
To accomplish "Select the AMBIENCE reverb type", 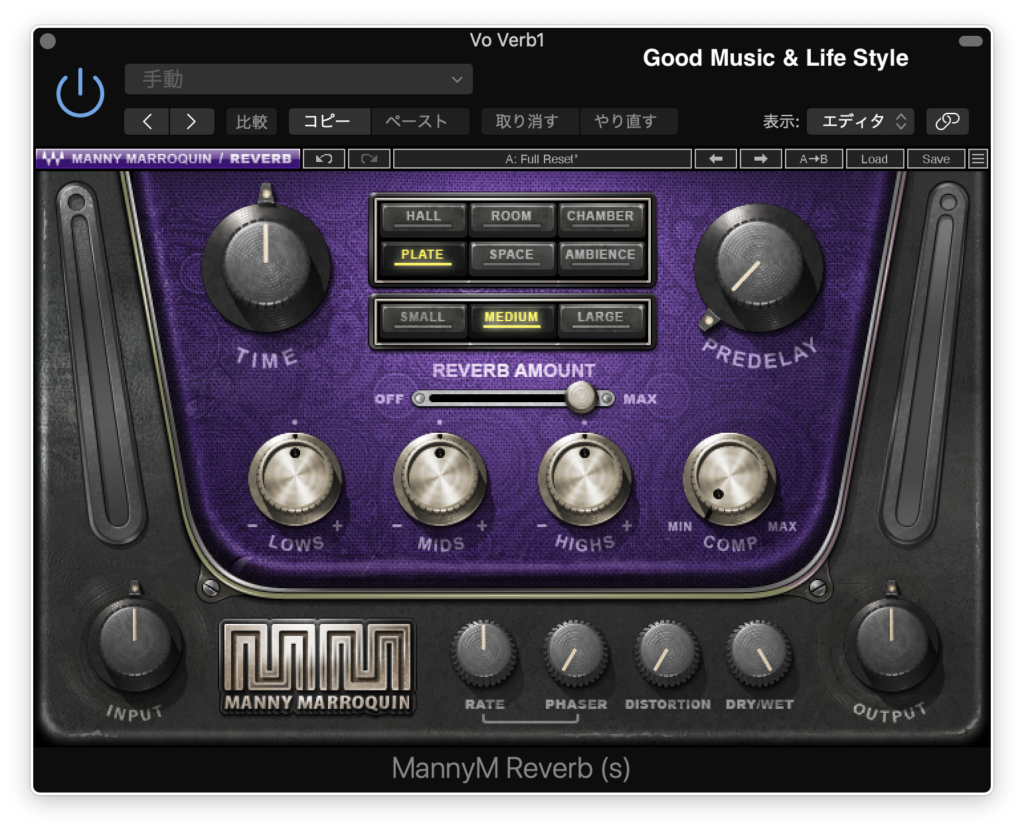I will (600, 255).
